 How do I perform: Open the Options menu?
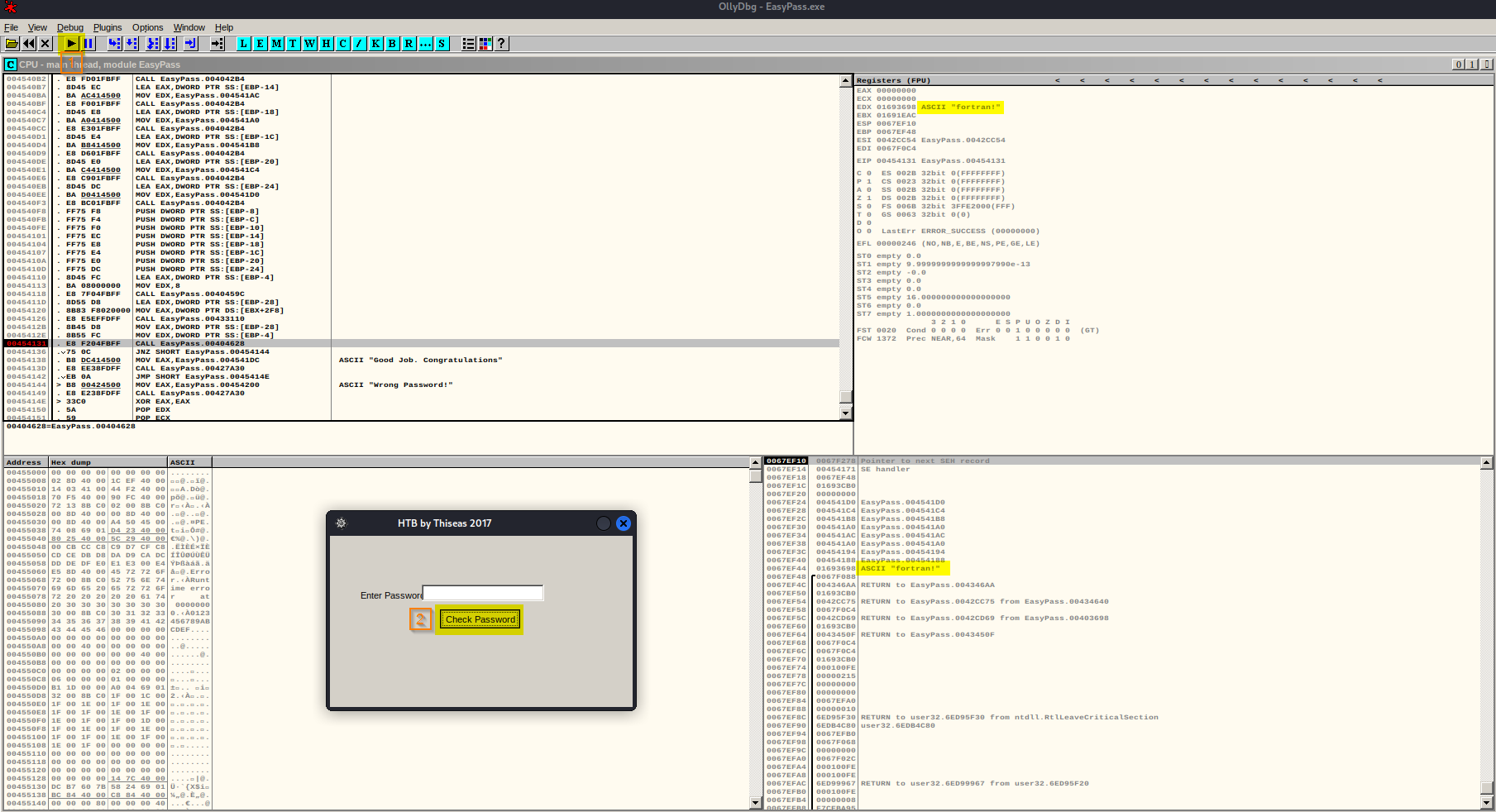(147, 27)
